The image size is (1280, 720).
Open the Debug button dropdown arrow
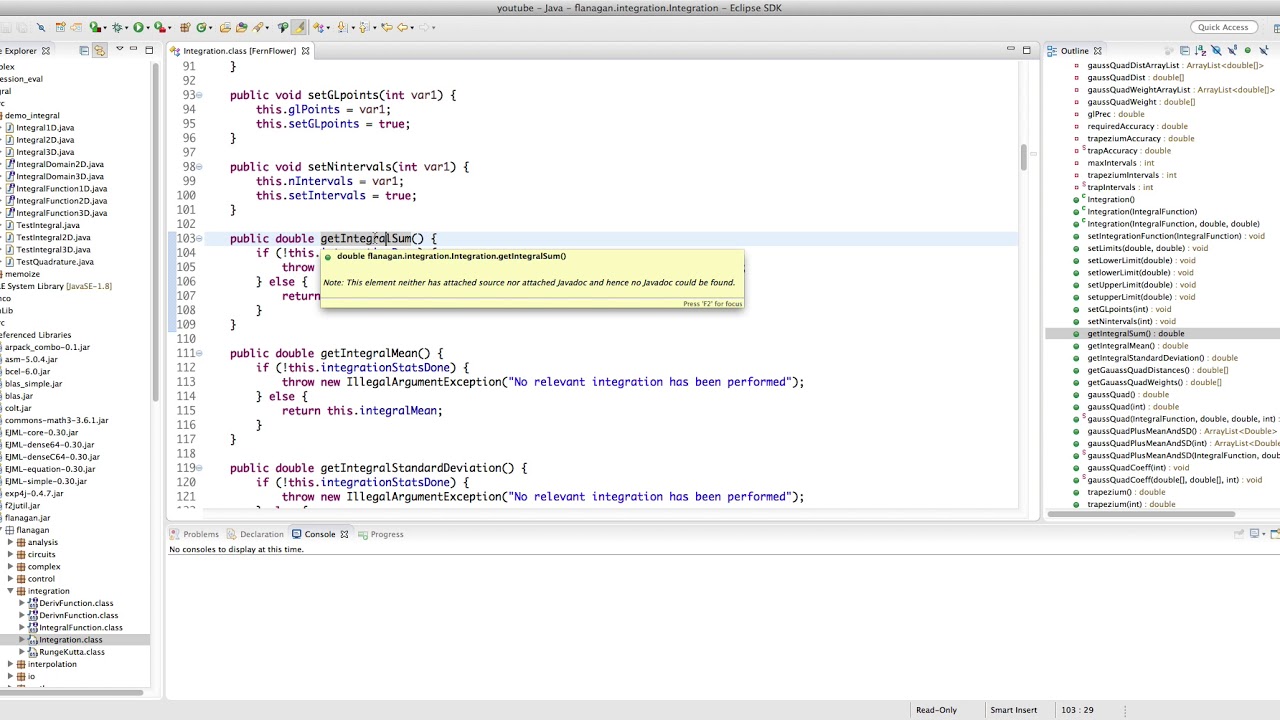pos(126,28)
